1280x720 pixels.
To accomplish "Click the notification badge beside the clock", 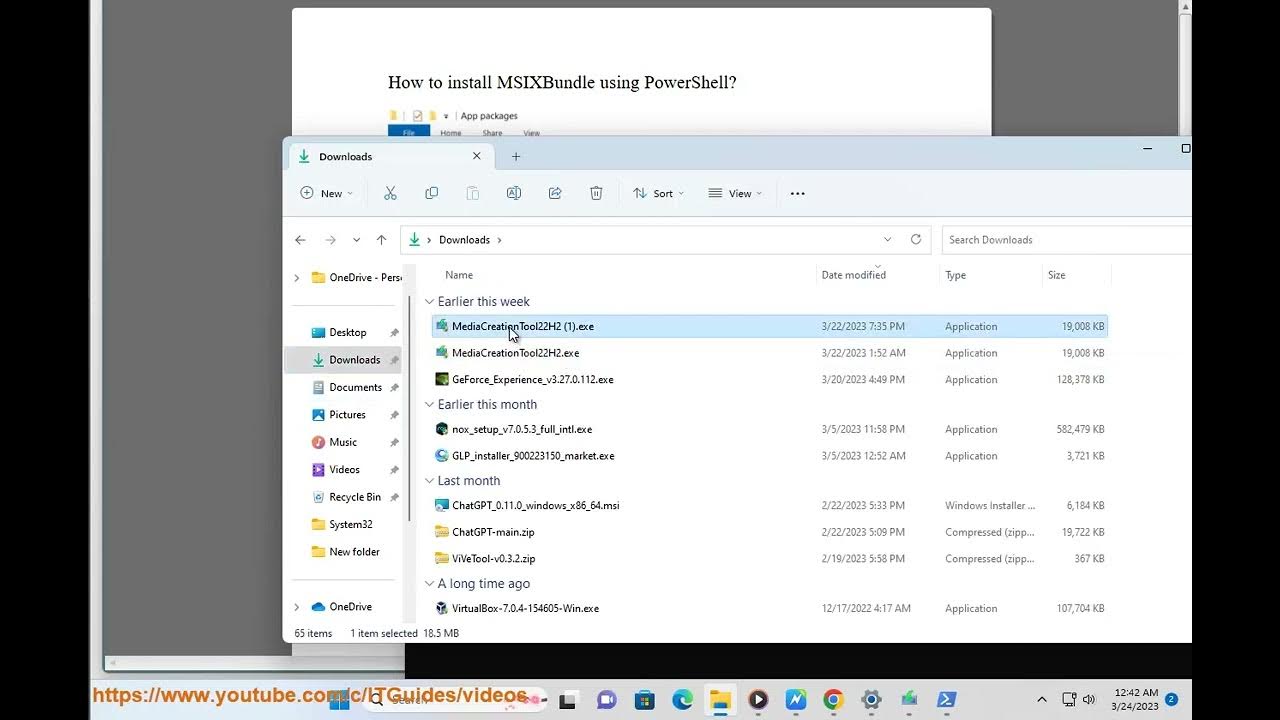I will point(1171,699).
